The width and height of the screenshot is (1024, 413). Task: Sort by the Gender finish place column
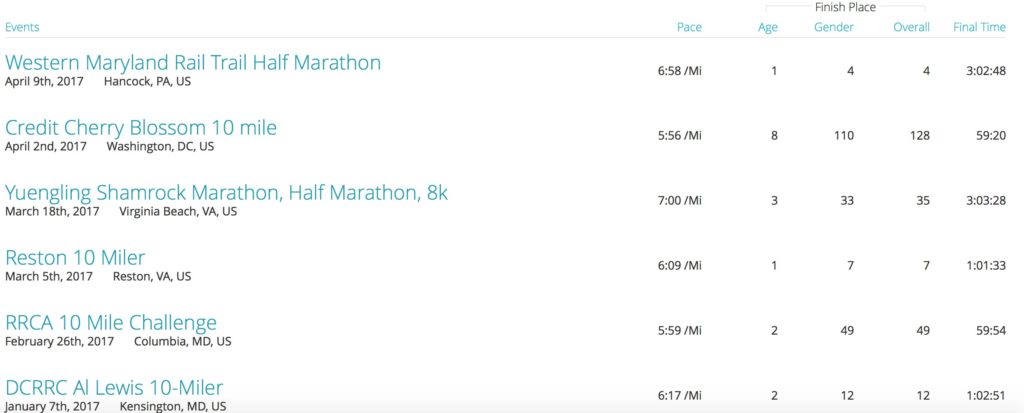point(834,27)
